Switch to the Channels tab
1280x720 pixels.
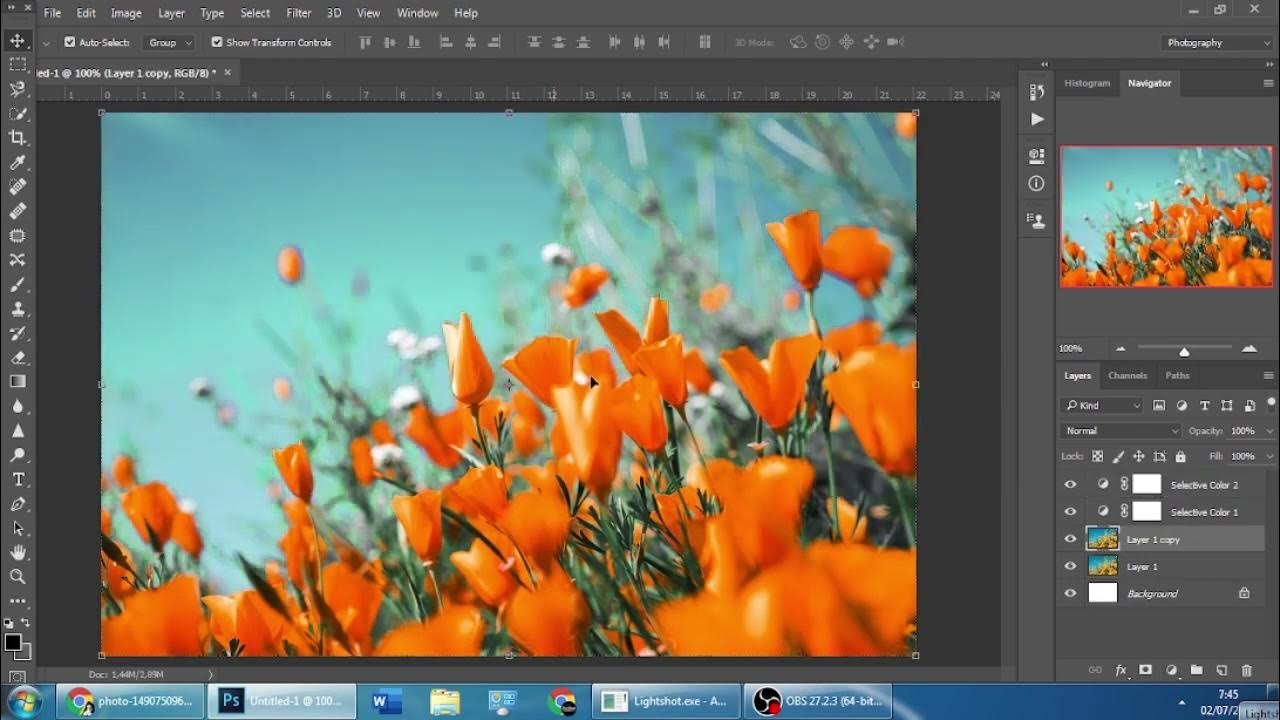coord(1127,375)
